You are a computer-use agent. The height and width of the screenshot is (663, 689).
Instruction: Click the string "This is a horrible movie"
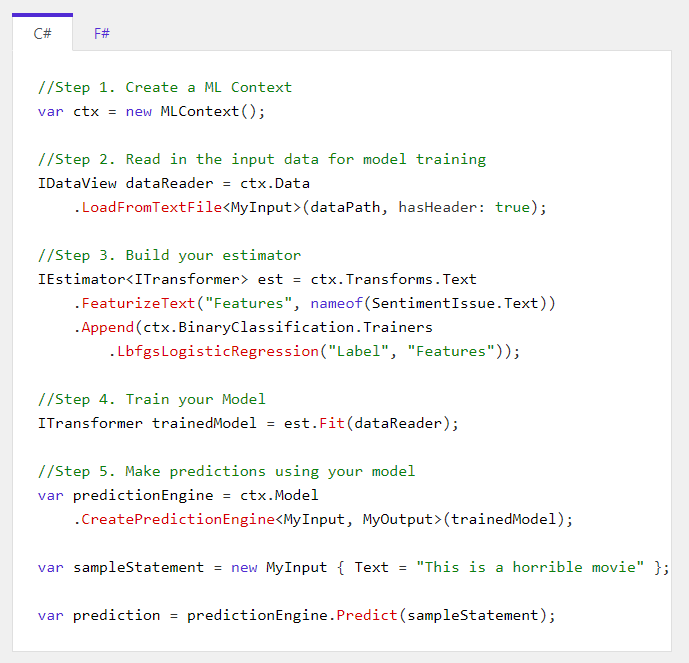530,567
